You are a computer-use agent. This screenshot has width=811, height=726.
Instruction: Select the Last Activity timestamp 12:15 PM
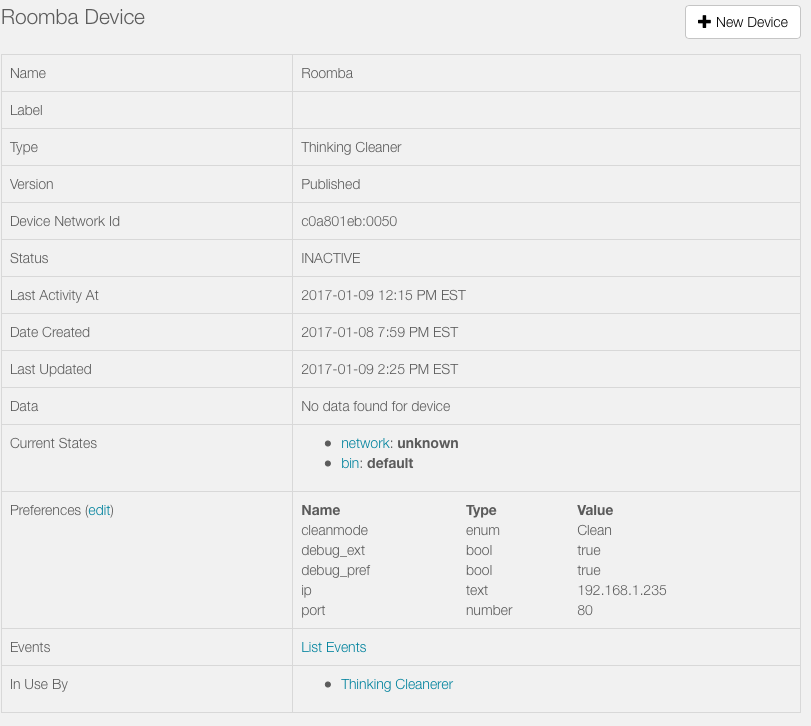pos(383,295)
